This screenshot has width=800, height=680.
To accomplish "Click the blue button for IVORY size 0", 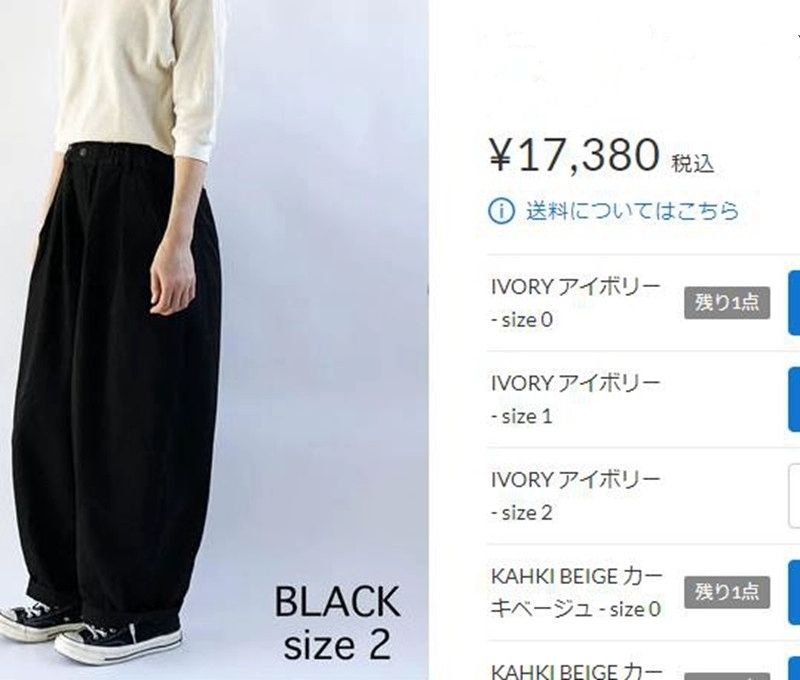I will [x=794, y=303].
